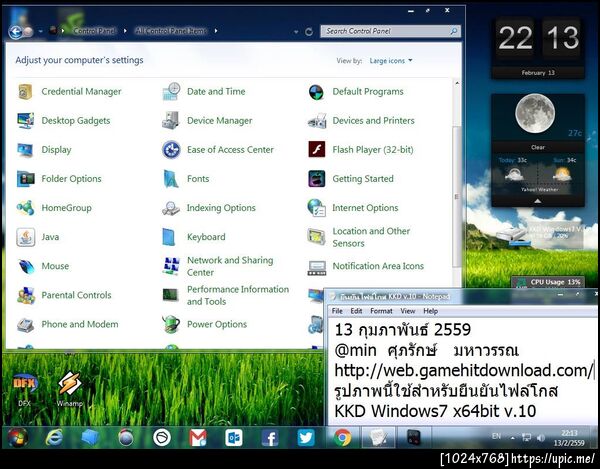Open the DFX desktop shortcut
600x469 pixels.
(x=24, y=389)
